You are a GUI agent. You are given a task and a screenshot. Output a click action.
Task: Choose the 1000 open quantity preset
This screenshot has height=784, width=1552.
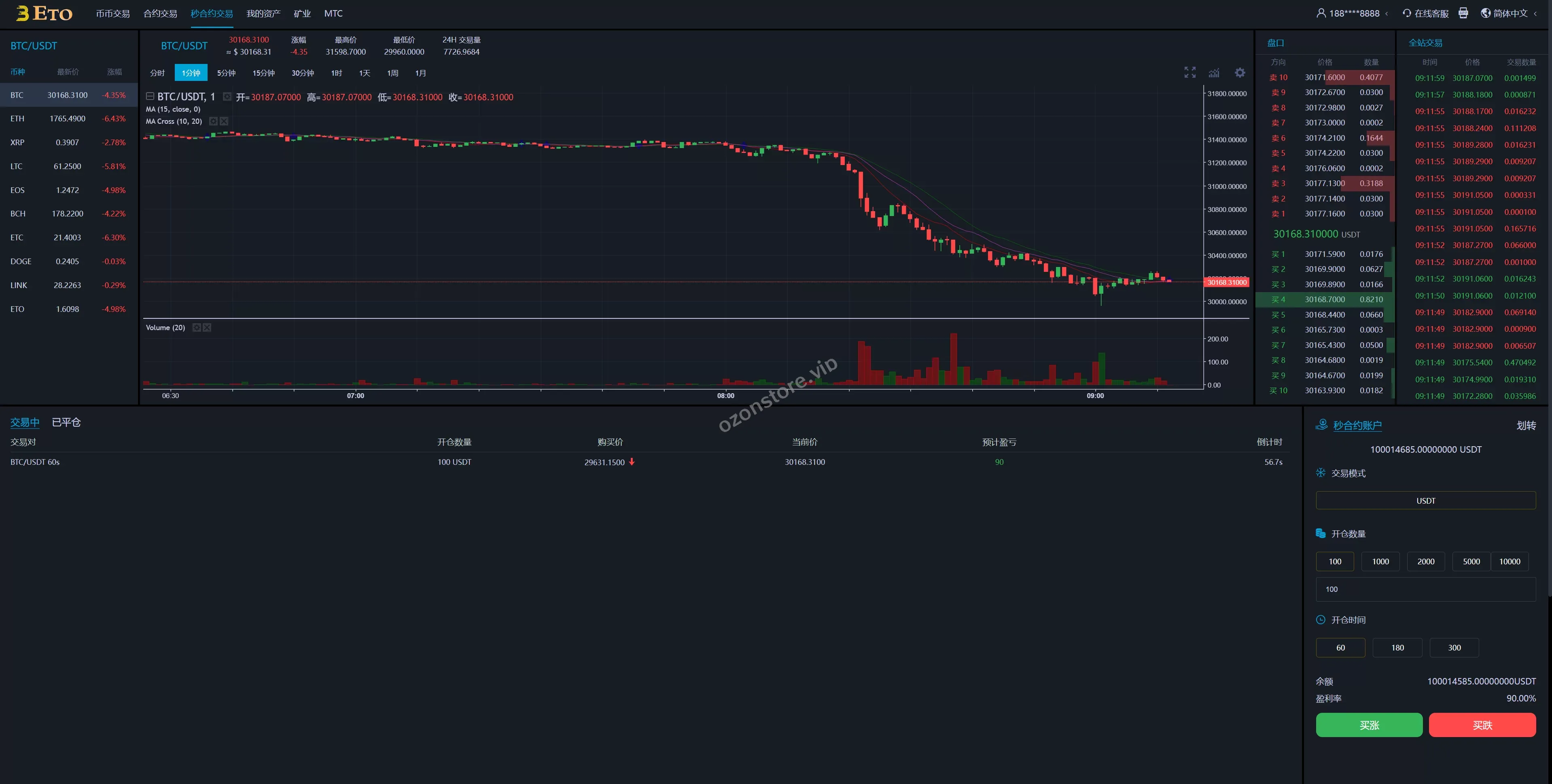(x=1380, y=561)
